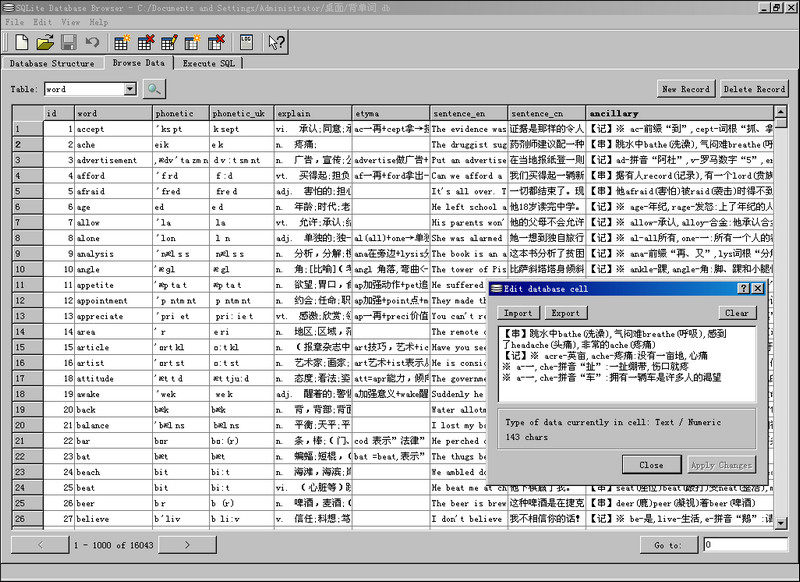Click the SQLite Browser title bar icon
This screenshot has height=582, width=800.
tap(8, 8)
